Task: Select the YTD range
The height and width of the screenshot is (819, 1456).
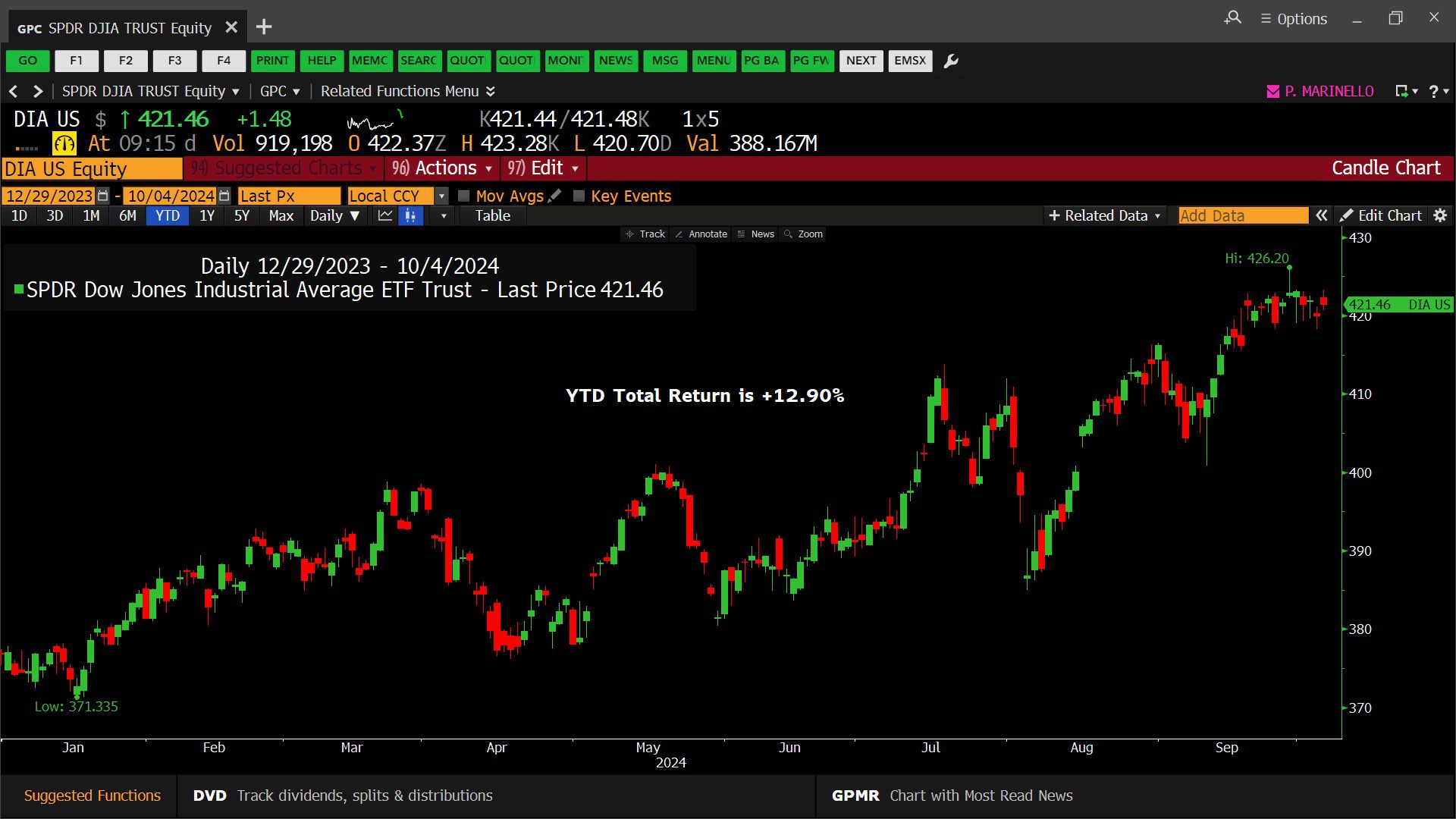Action: point(168,215)
